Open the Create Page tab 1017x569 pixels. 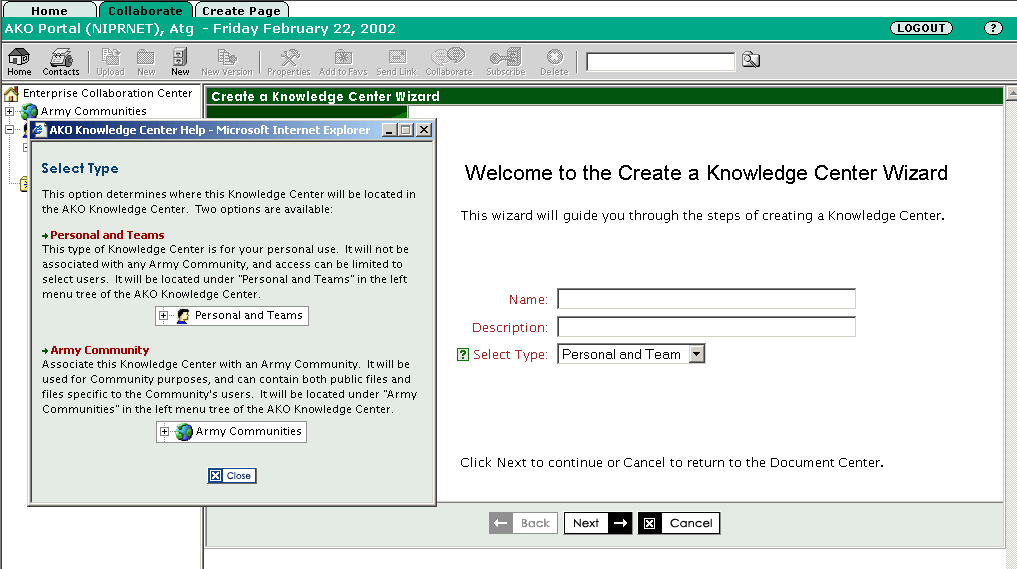pos(241,11)
